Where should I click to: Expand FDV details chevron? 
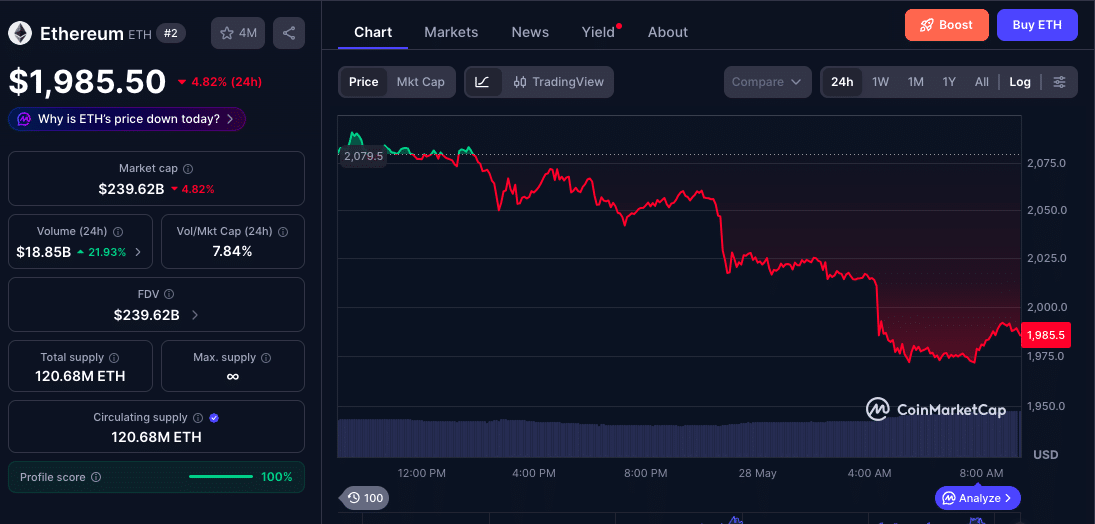[195, 315]
